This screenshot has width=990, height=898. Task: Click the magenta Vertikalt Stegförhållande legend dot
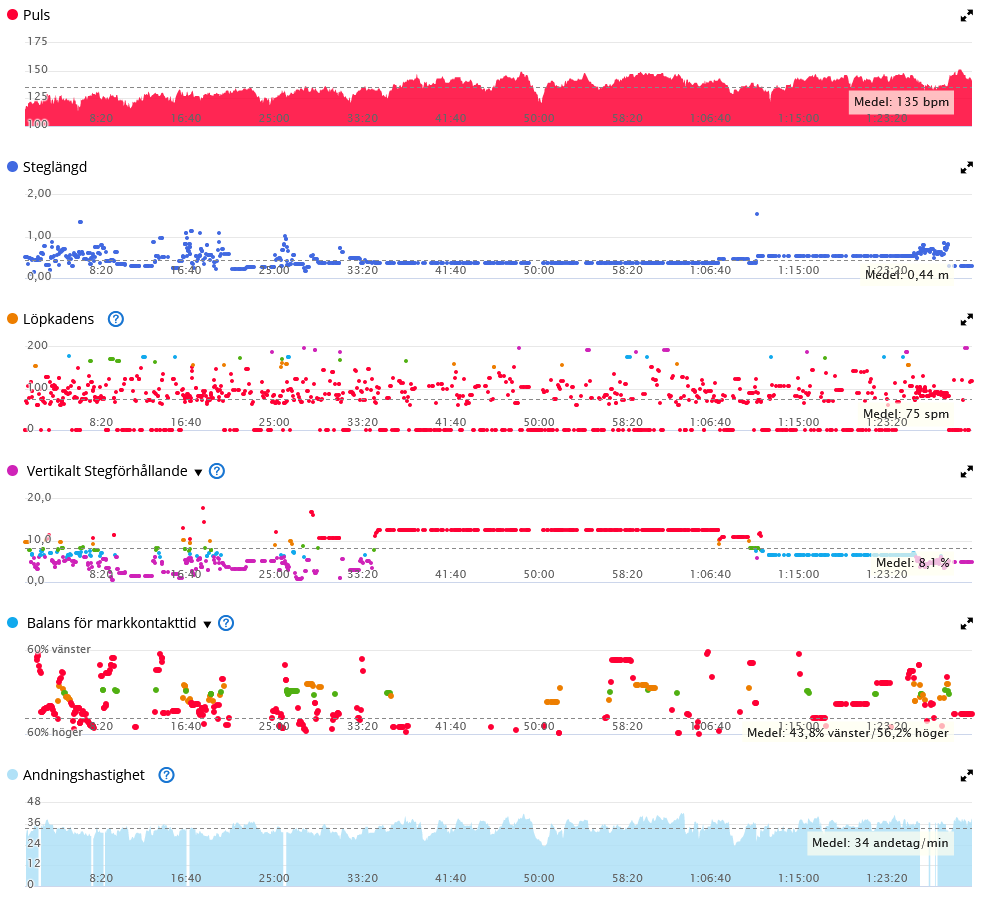pyautogui.click(x=12, y=470)
